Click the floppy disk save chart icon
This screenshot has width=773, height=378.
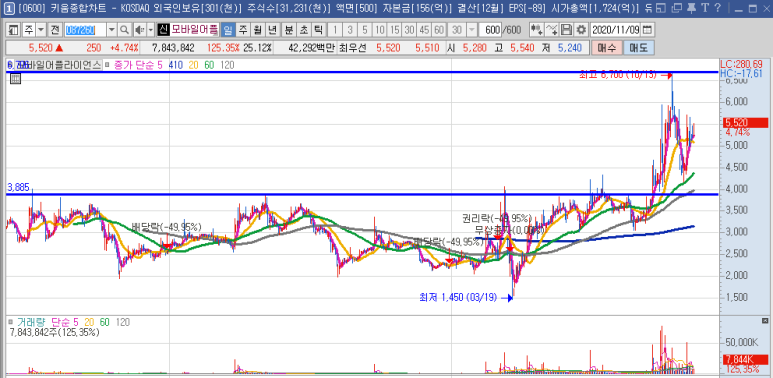tap(567, 30)
